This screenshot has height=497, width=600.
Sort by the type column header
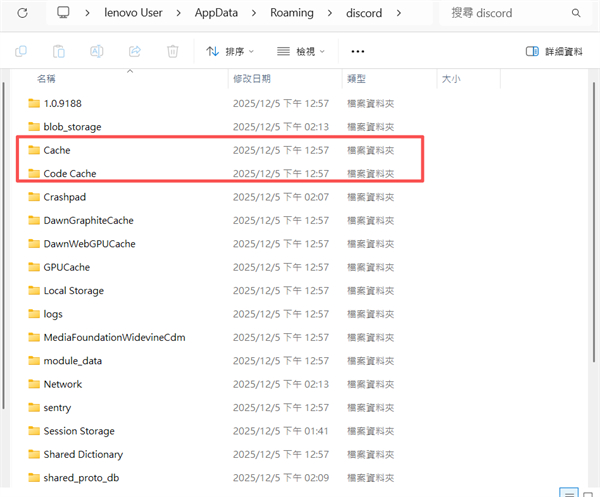point(356,79)
